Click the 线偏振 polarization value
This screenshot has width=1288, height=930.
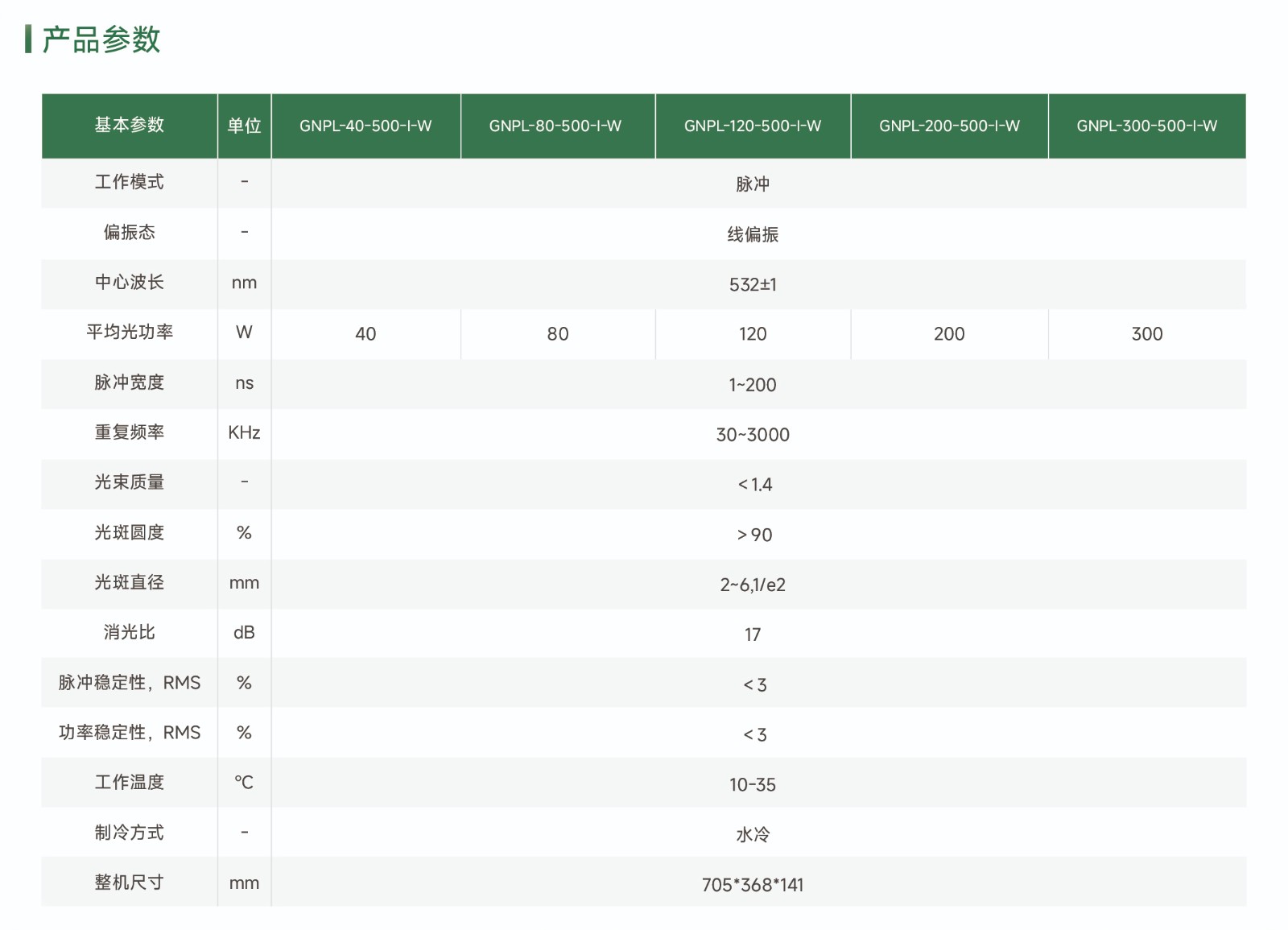click(x=753, y=234)
